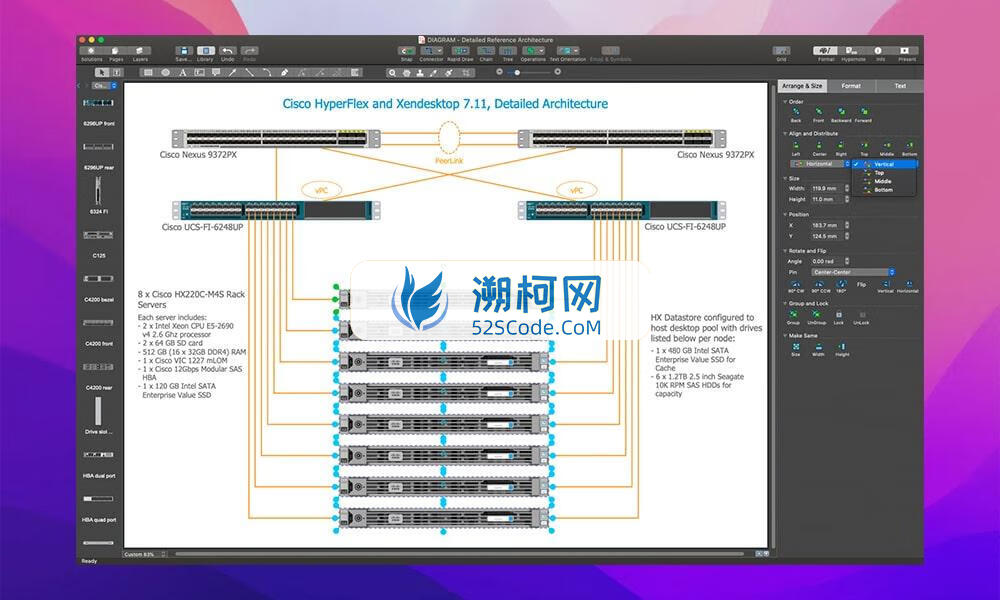Activate the Rapid Draw tool
Screen dimensions: 1000x600
coord(460,51)
